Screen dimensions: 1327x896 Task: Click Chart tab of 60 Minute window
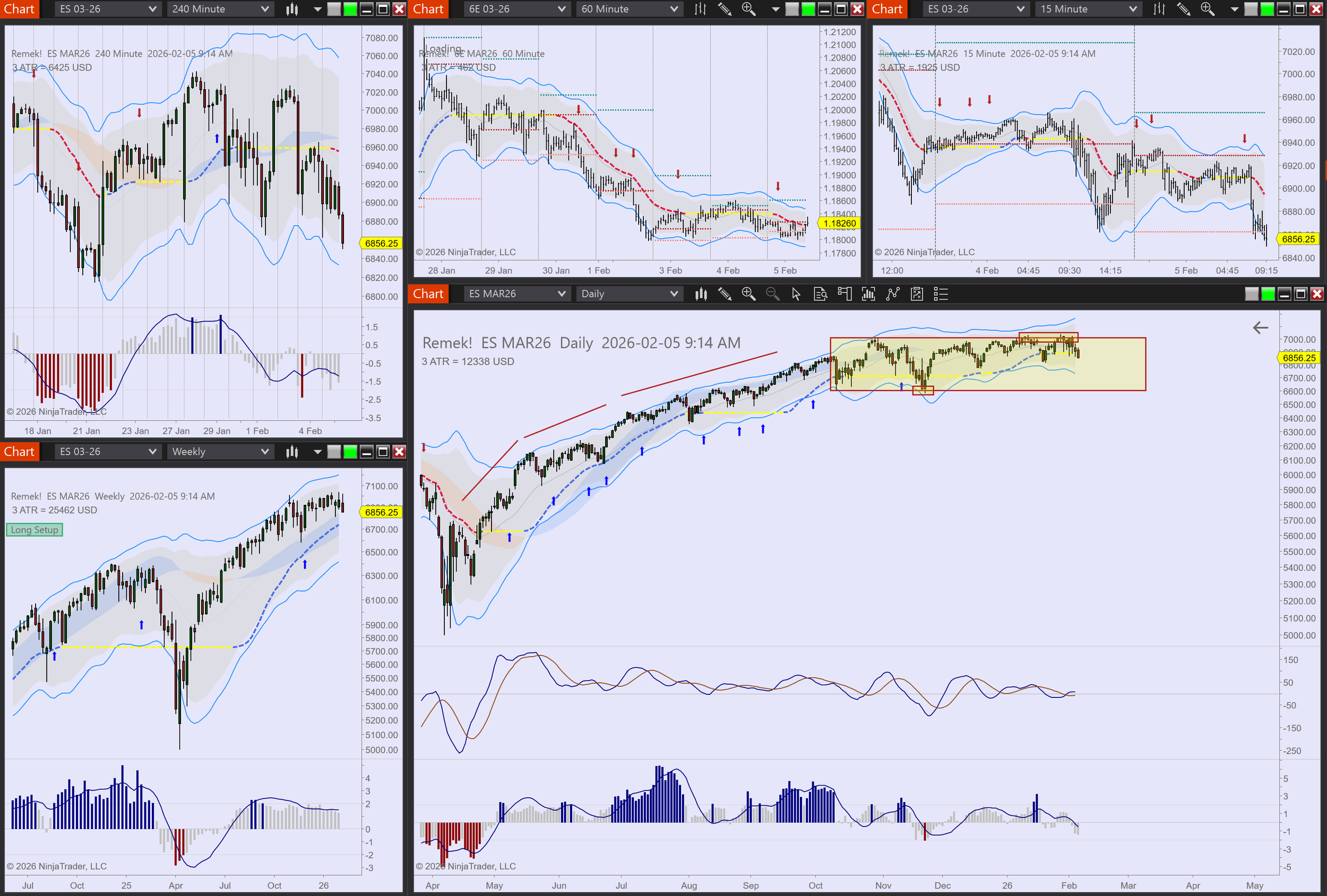pos(428,9)
